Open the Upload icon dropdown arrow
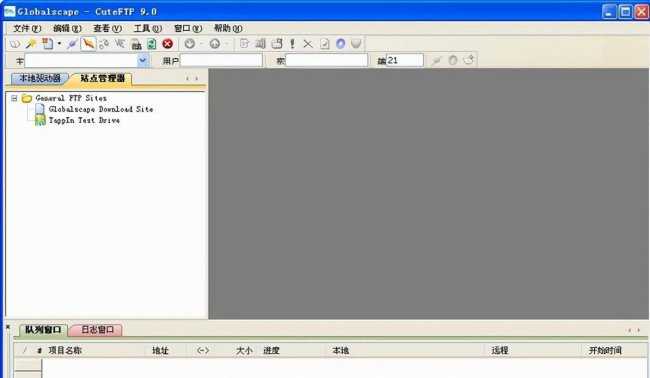This screenshot has width=650, height=378. click(226, 44)
